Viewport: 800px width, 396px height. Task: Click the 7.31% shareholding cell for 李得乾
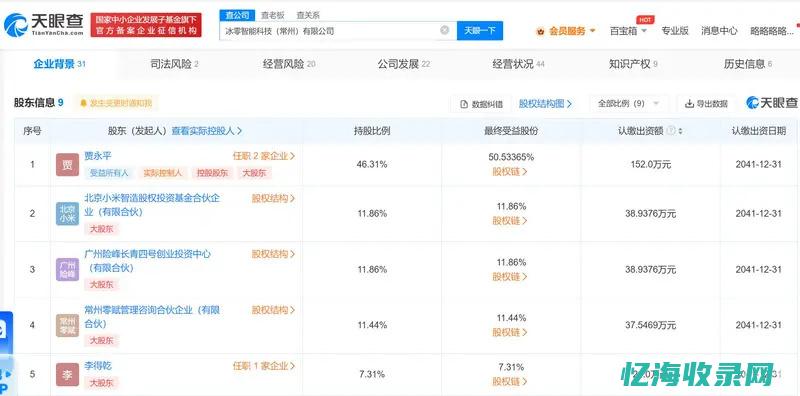[x=372, y=374]
